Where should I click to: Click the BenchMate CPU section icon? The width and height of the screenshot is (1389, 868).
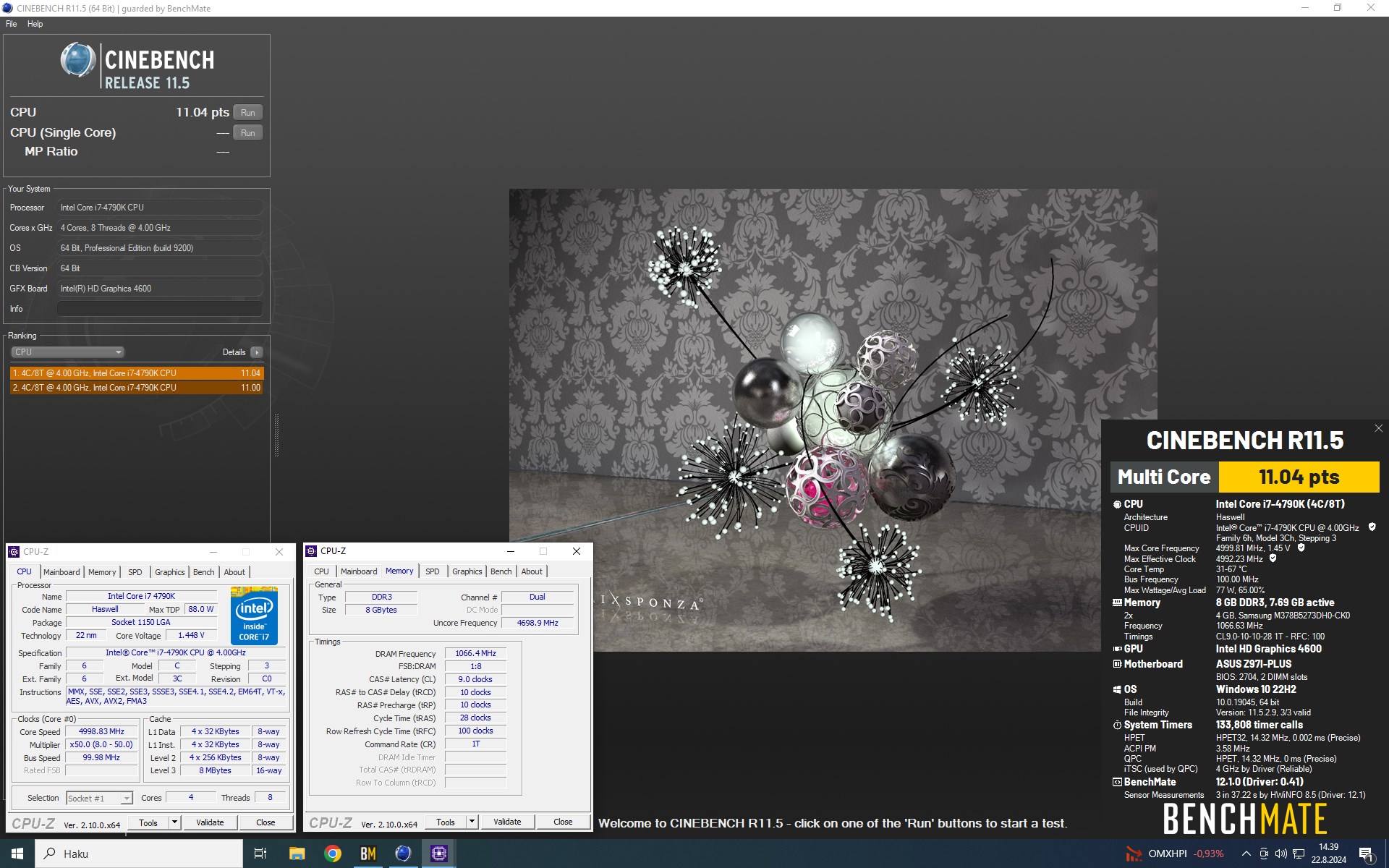point(1117,504)
